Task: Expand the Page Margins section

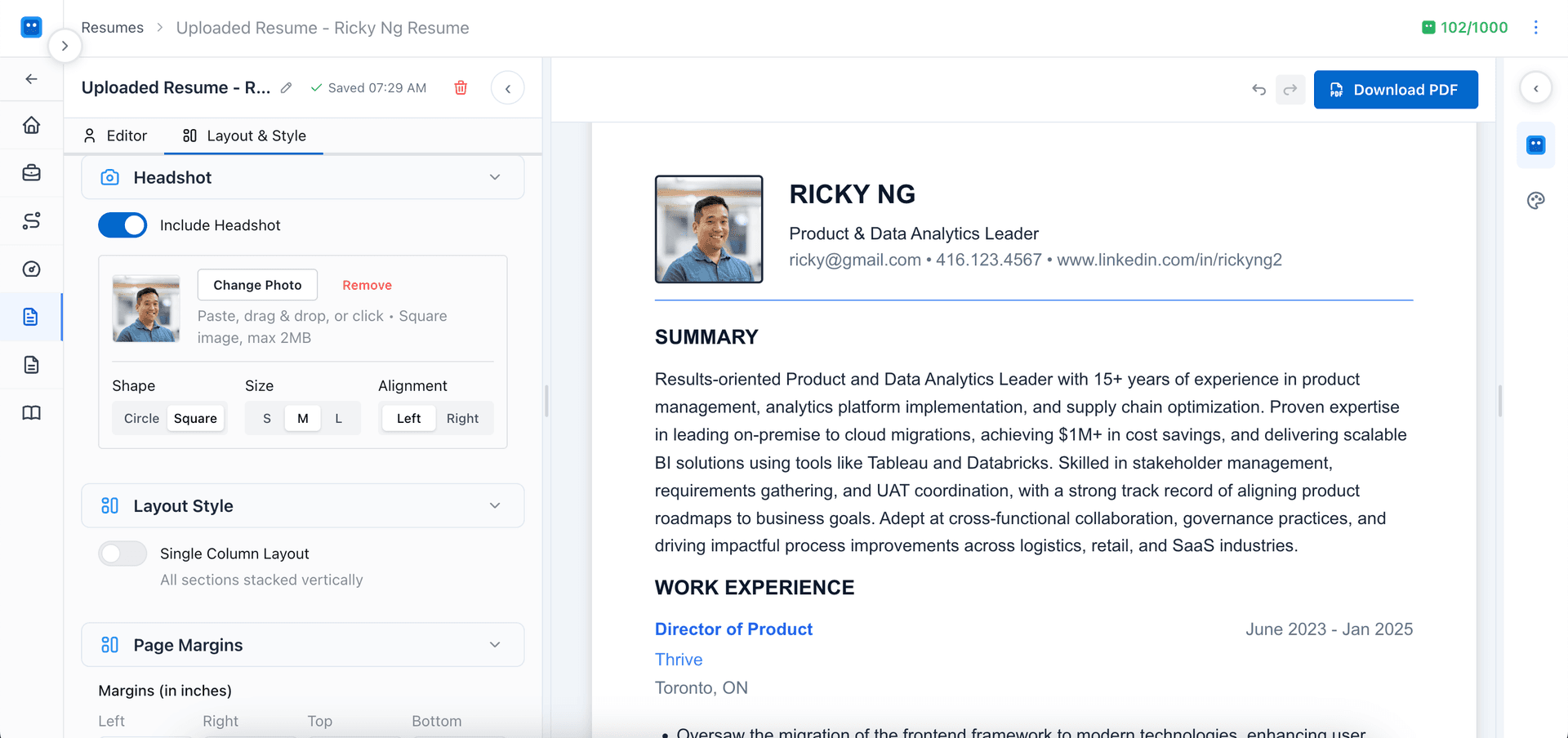Action: point(495,644)
